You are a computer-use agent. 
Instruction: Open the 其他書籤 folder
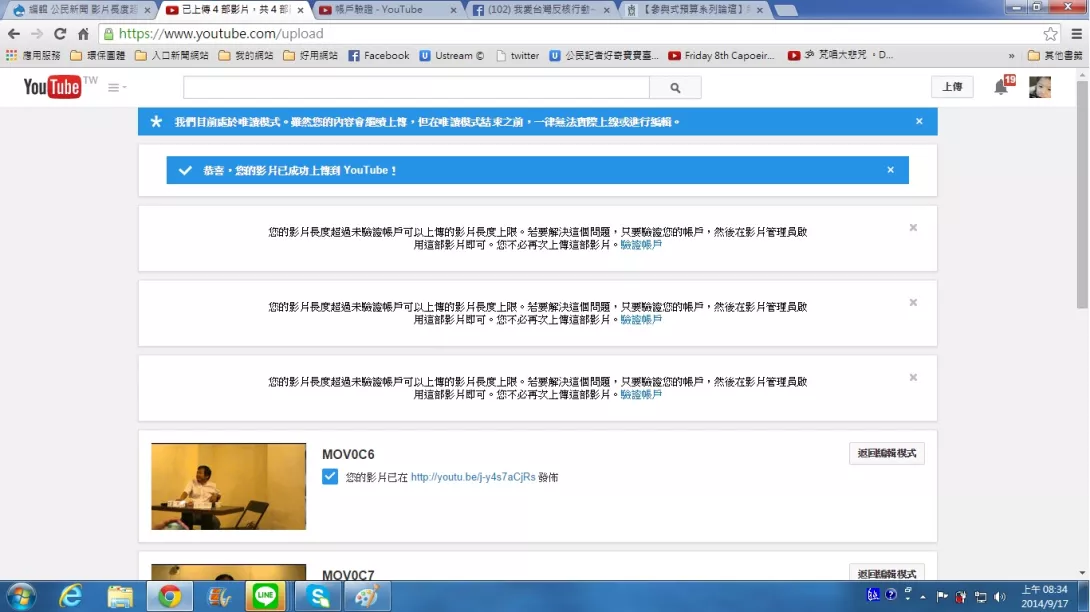(1055, 55)
